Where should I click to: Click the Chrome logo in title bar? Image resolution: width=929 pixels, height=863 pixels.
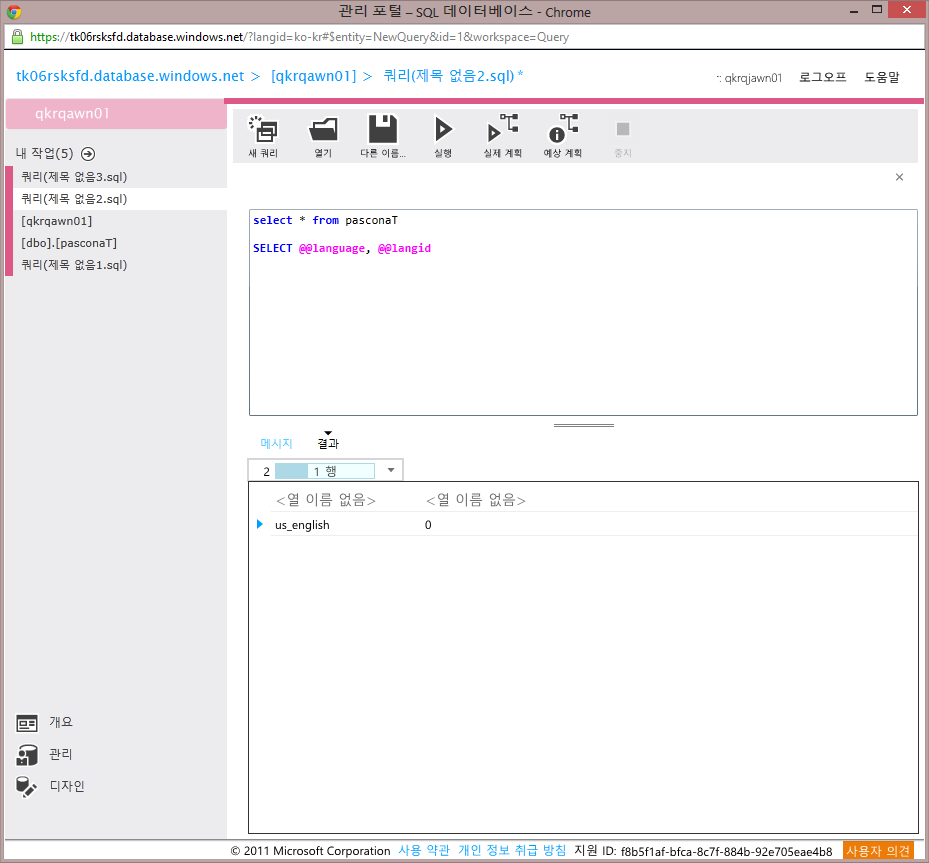[x=14, y=11]
